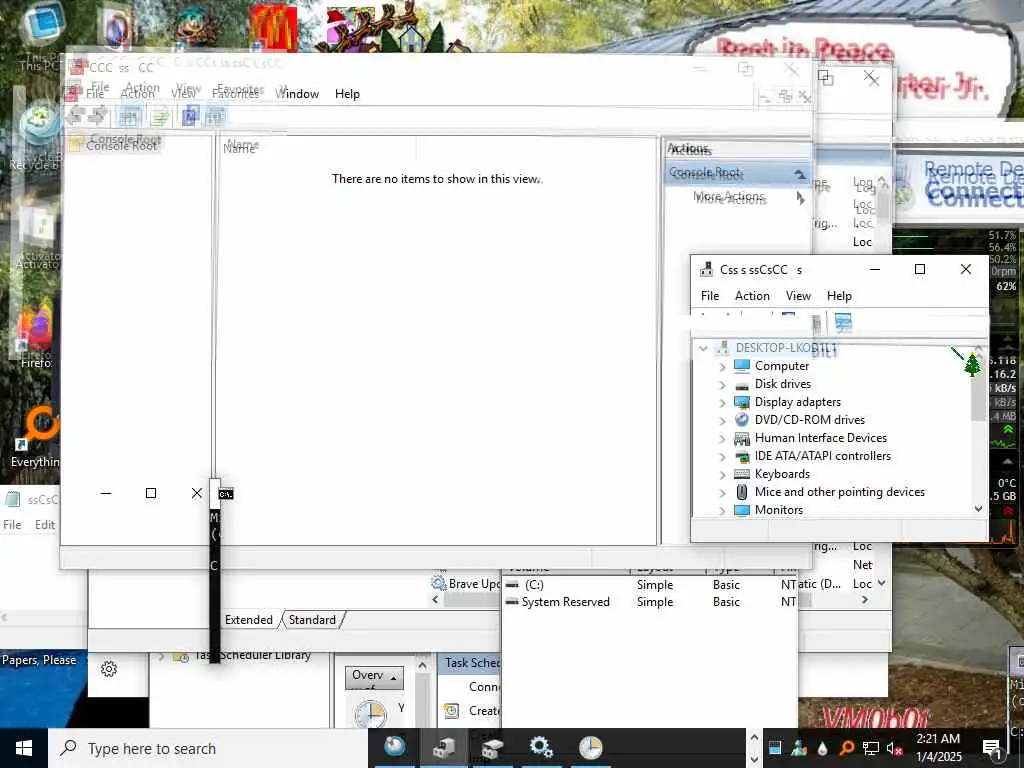Click the Task Scheduler Library tree item
The width and height of the screenshot is (1024, 768).
tap(253, 655)
